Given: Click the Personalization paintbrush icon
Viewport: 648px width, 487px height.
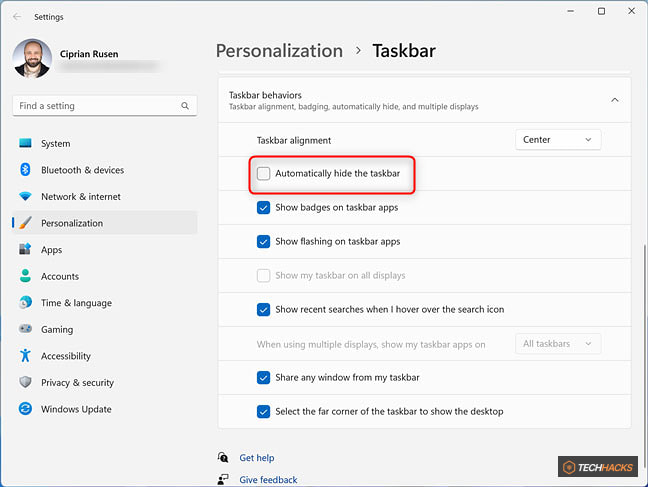Looking at the screenshot, I should (x=25, y=223).
